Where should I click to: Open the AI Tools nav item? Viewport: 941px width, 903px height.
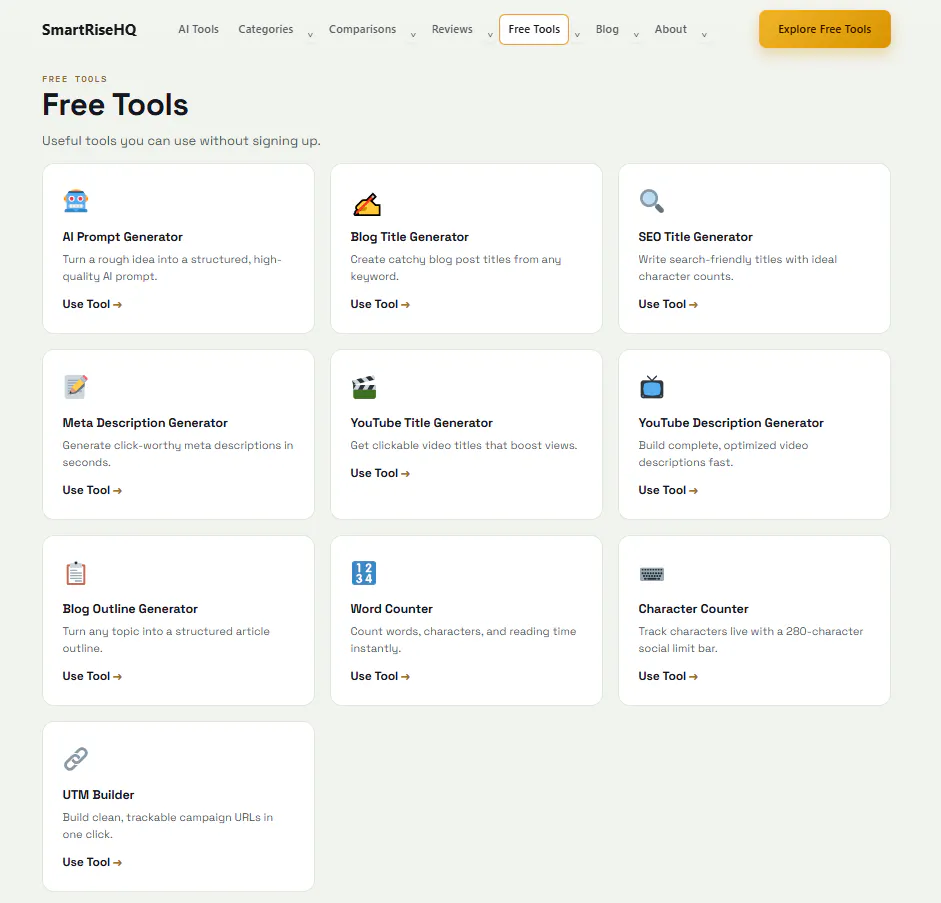(x=199, y=29)
